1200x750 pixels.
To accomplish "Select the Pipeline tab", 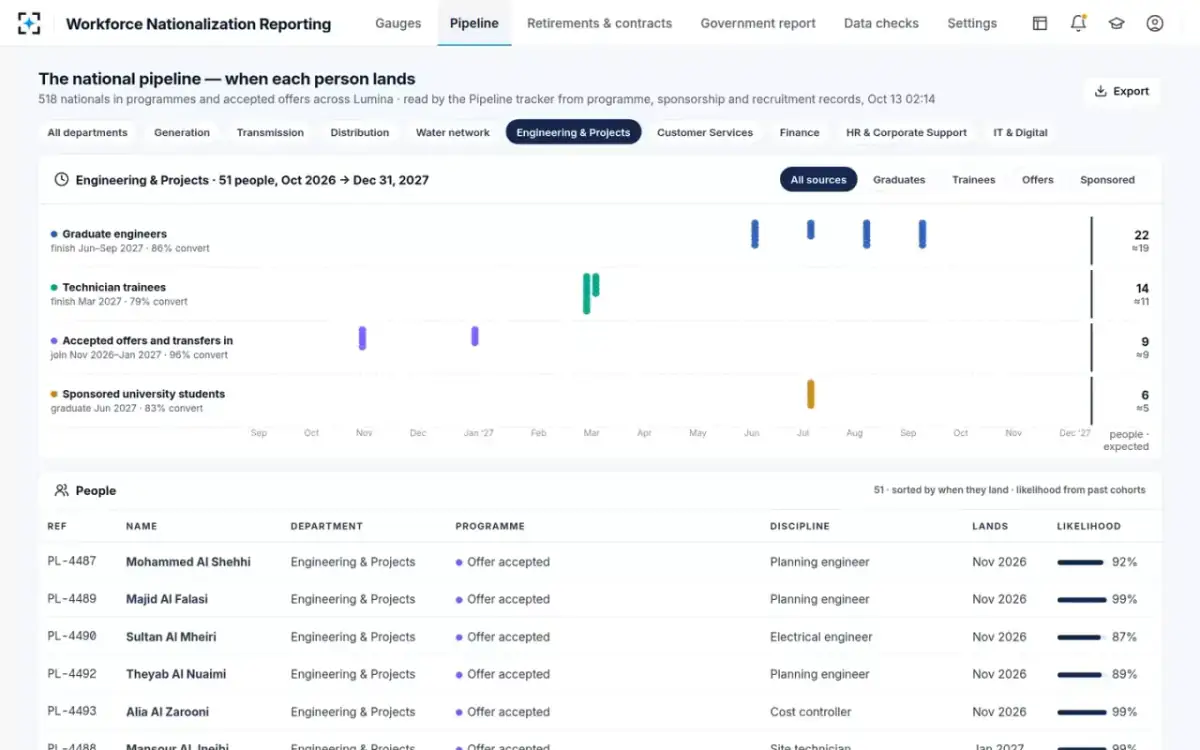I will 474,23.
